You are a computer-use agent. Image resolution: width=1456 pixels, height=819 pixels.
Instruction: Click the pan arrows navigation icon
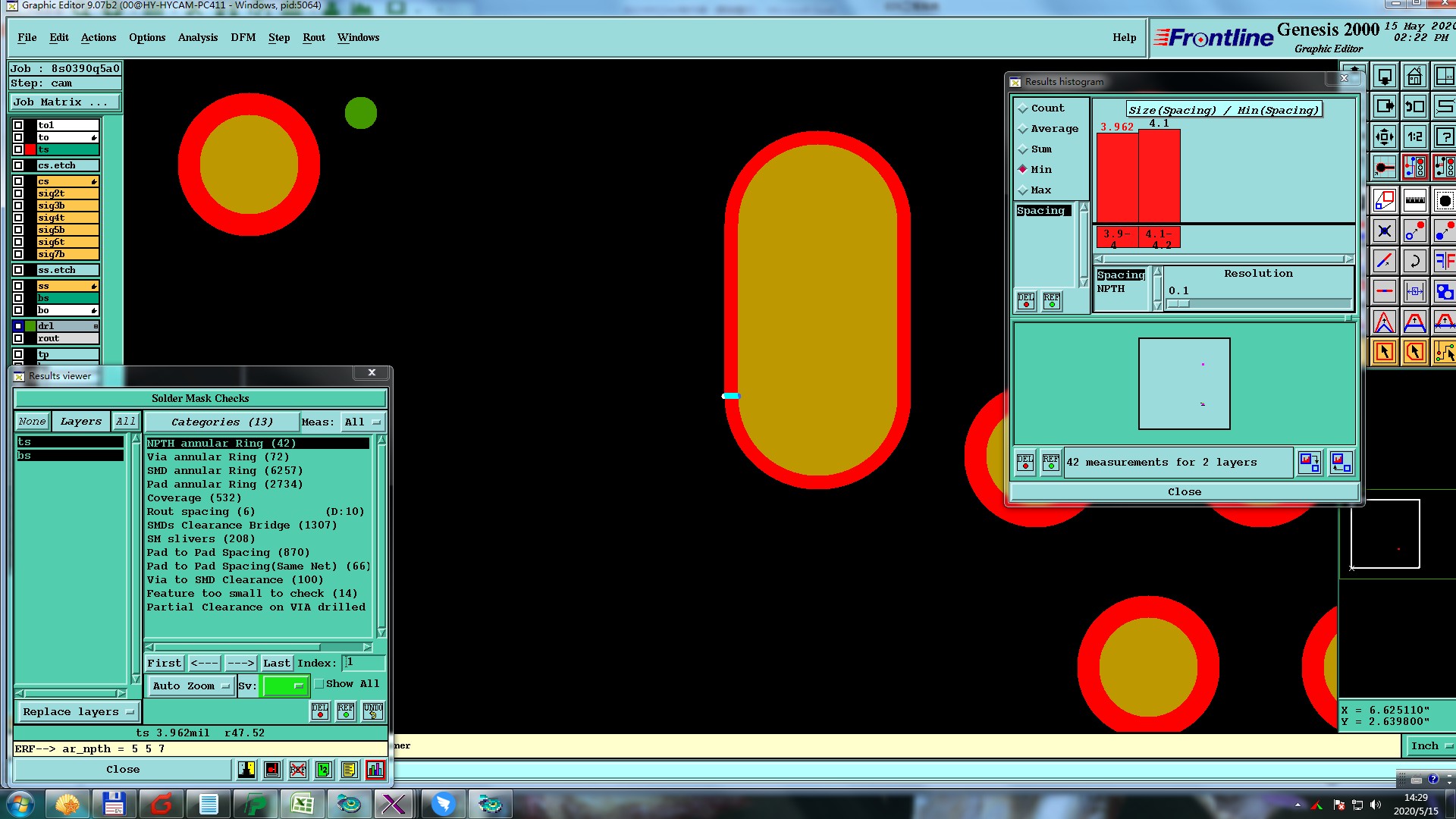1384,137
